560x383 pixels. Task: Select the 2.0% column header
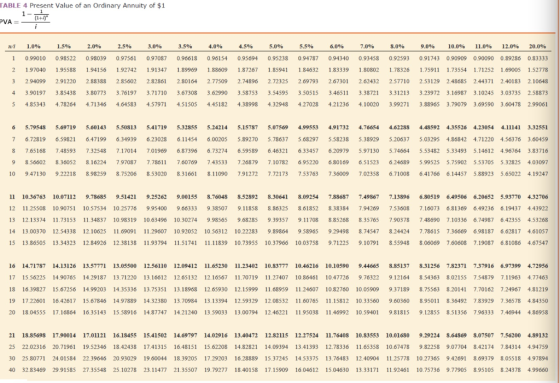(x=94, y=46)
